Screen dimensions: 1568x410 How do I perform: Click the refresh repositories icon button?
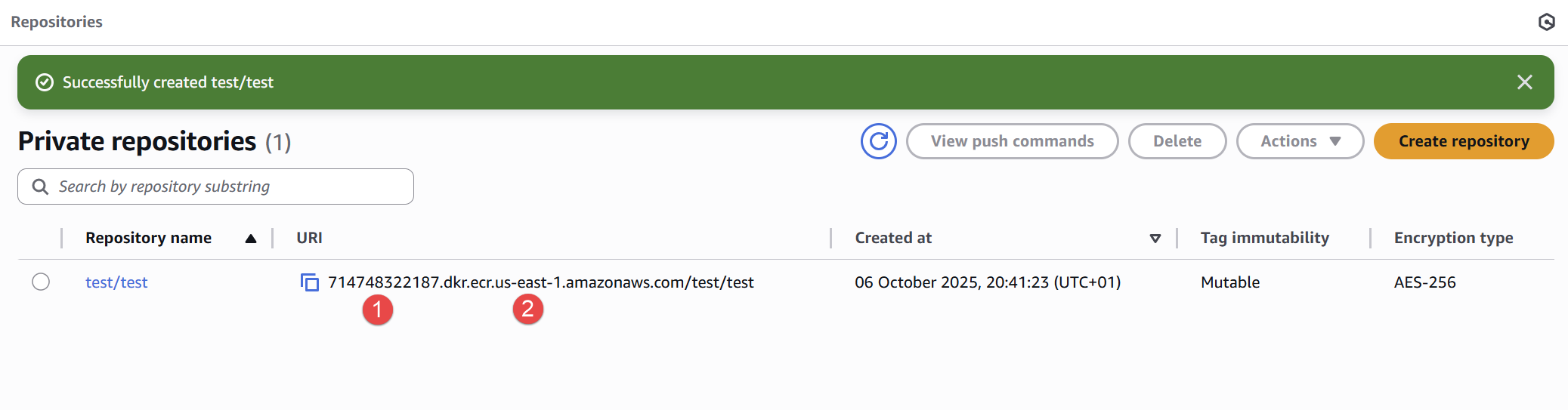coord(878,141)
